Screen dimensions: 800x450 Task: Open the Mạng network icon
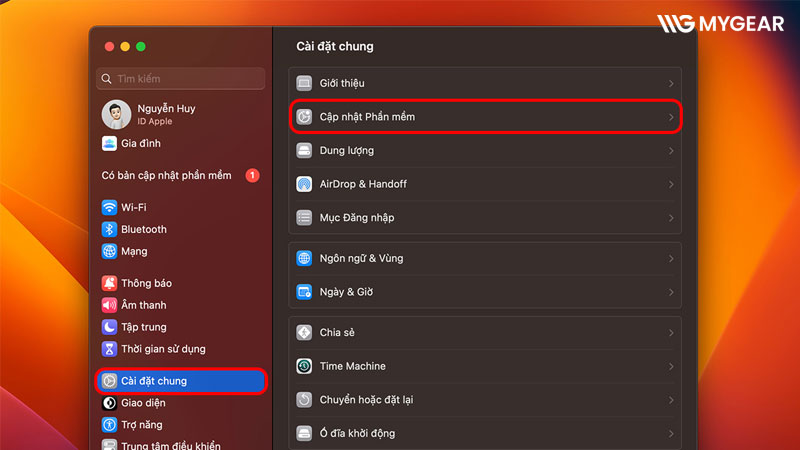click(109, 251)
